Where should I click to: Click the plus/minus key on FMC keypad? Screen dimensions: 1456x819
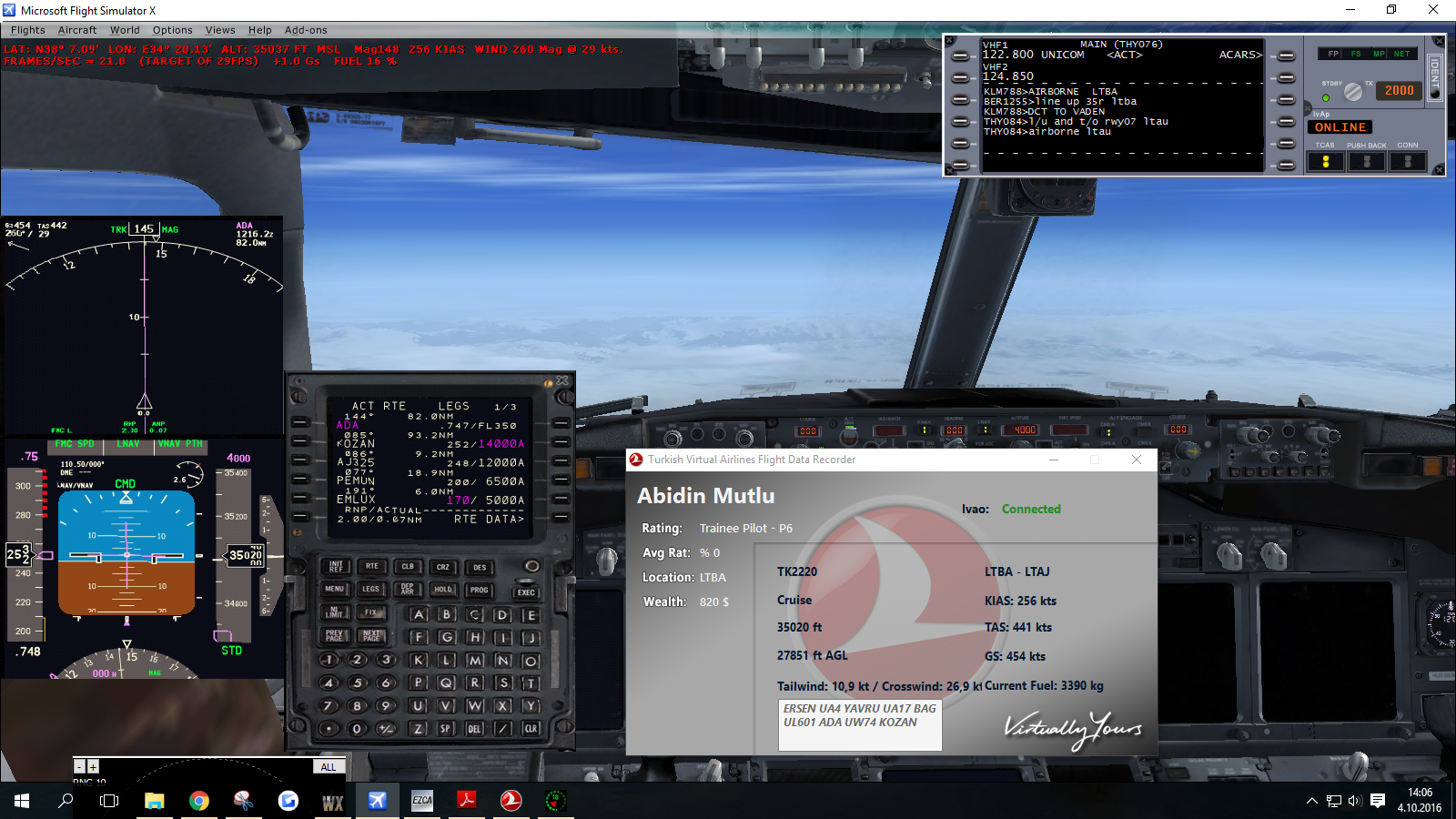pyautogui.click(x=386, y=728)
